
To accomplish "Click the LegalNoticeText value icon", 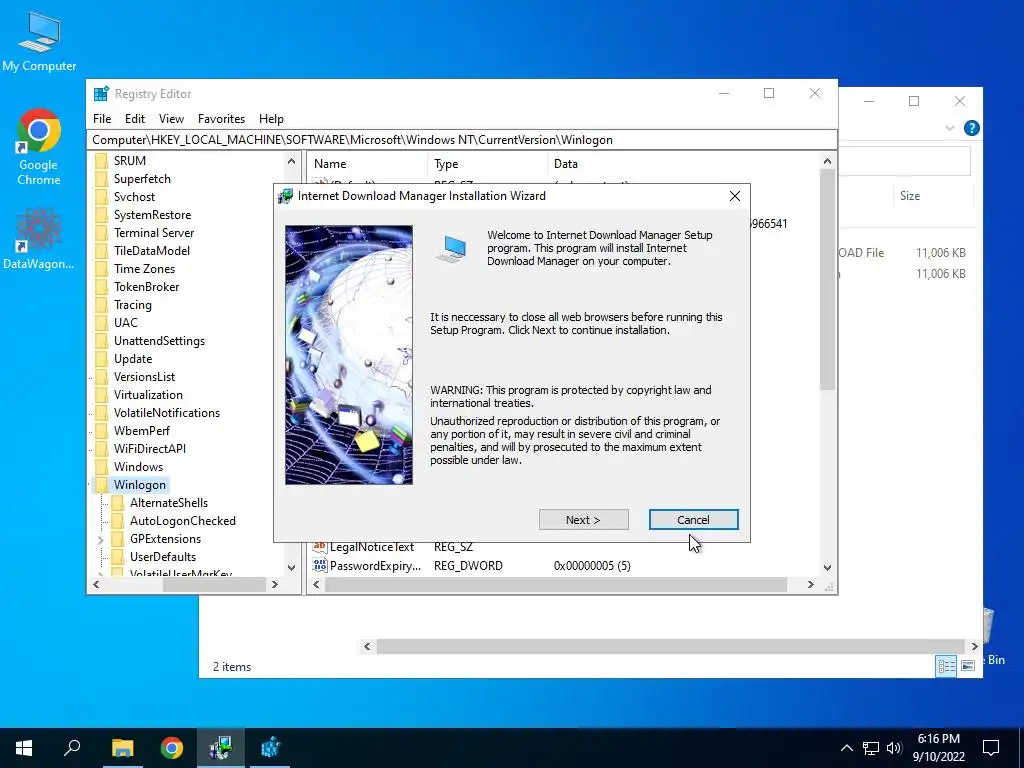I will [x=319, y=547].
